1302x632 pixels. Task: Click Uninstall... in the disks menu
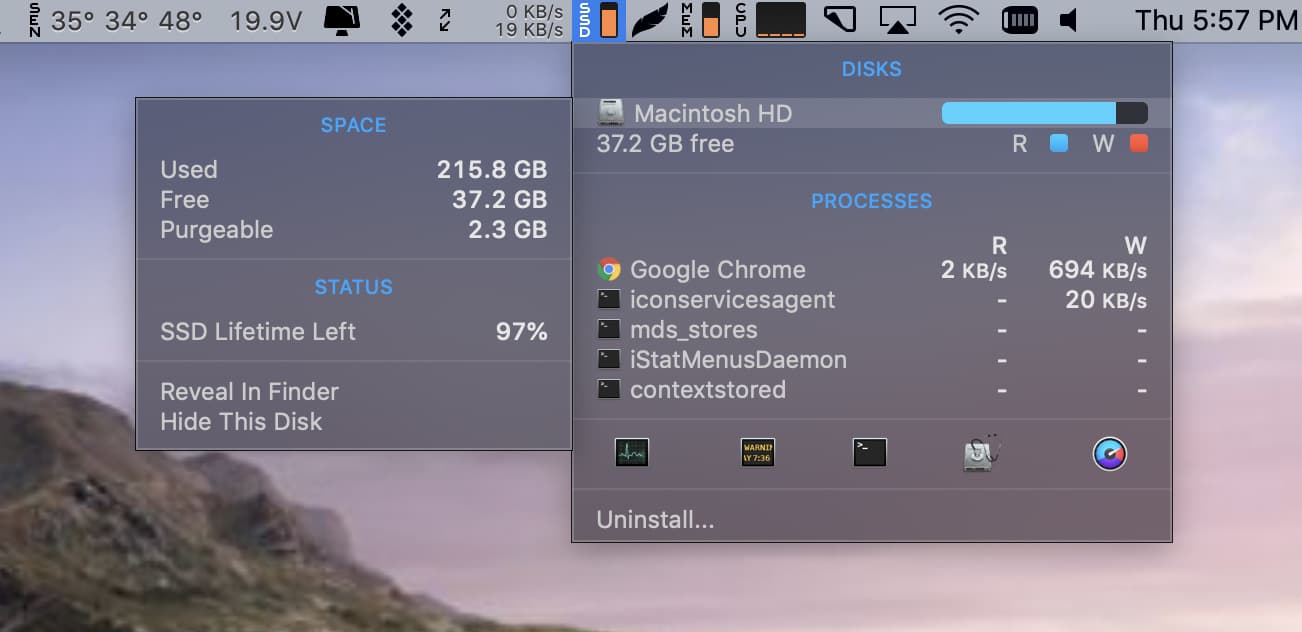pos(655,520)
